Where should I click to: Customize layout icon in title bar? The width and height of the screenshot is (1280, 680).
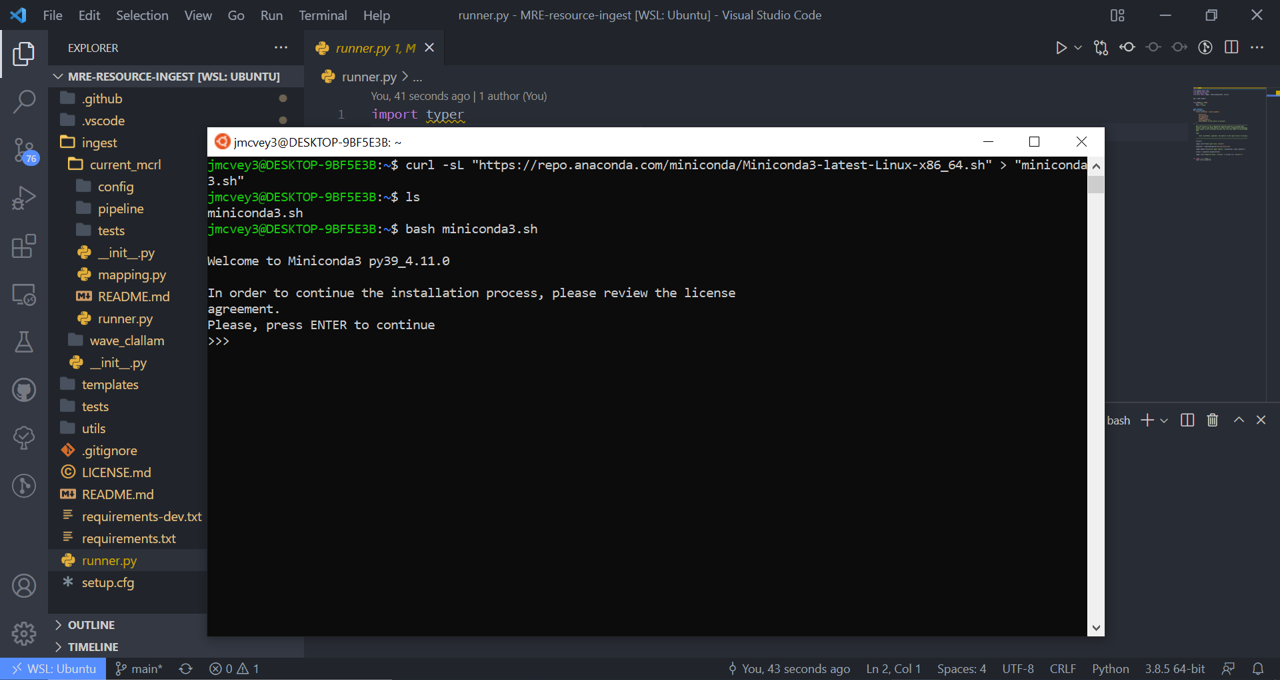click(1118, 15)
